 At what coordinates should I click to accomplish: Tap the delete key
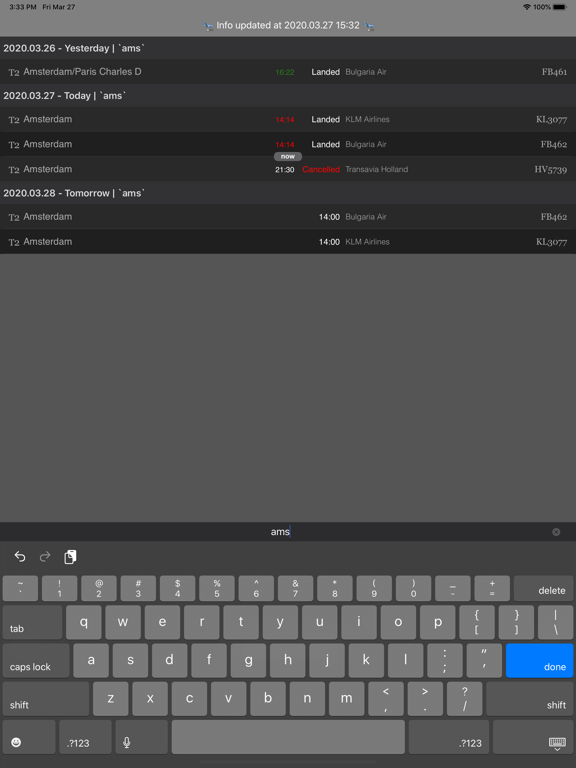(x=543, y=588)
